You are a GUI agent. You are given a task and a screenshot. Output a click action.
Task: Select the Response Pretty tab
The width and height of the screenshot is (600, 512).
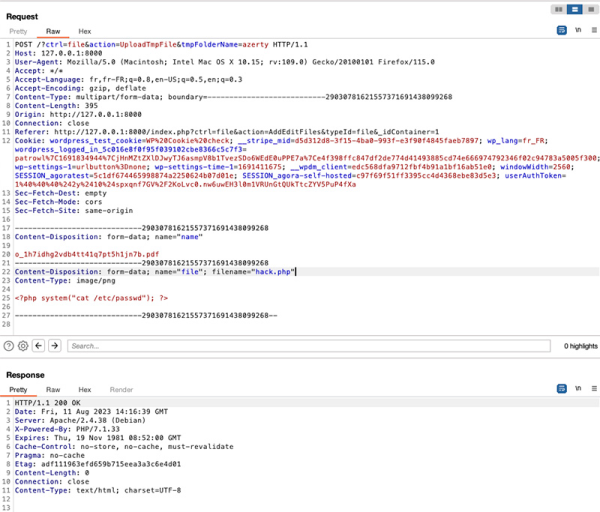[x=18, y=390]
